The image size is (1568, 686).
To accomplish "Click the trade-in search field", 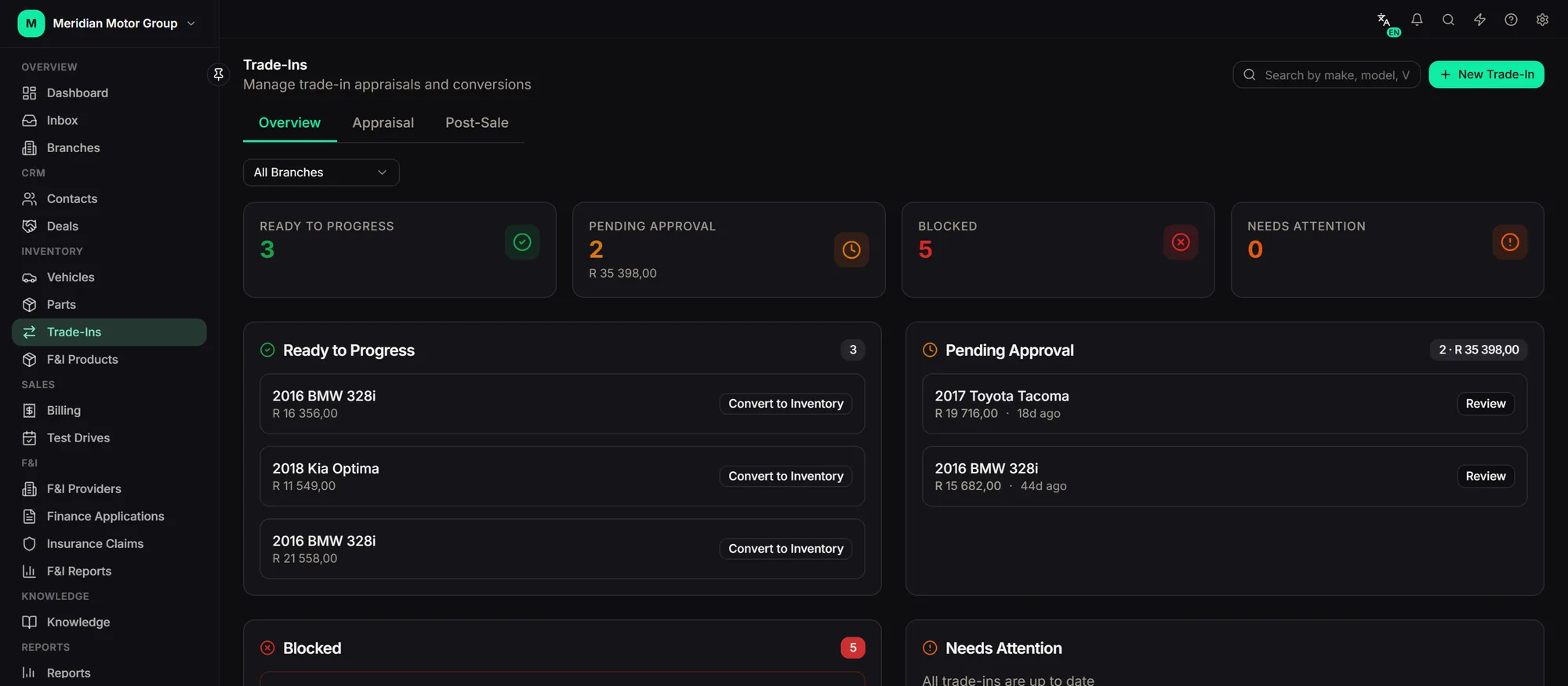I will click(1327, 74).
